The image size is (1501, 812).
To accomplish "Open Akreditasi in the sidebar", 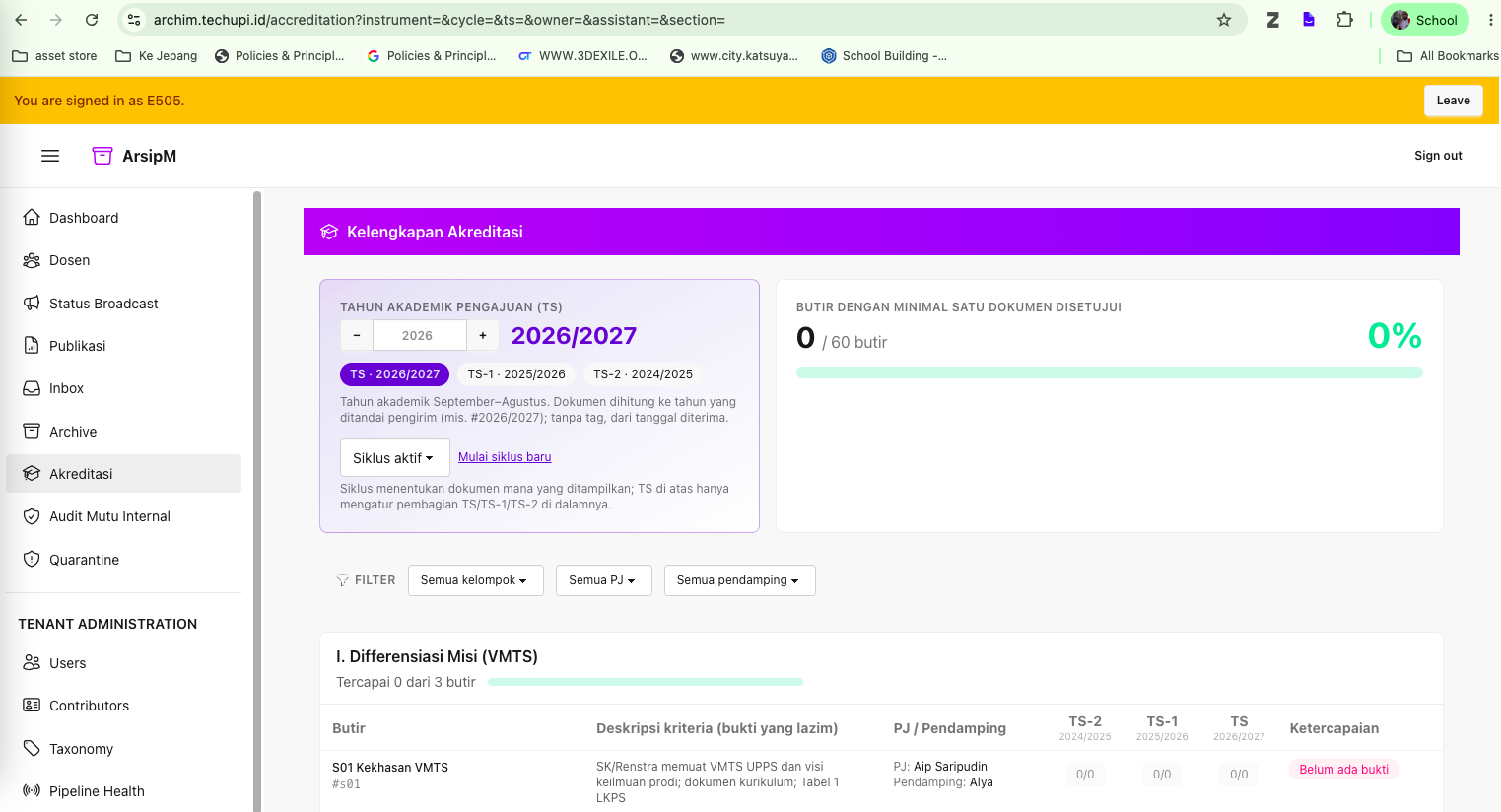I will [124, 474].
